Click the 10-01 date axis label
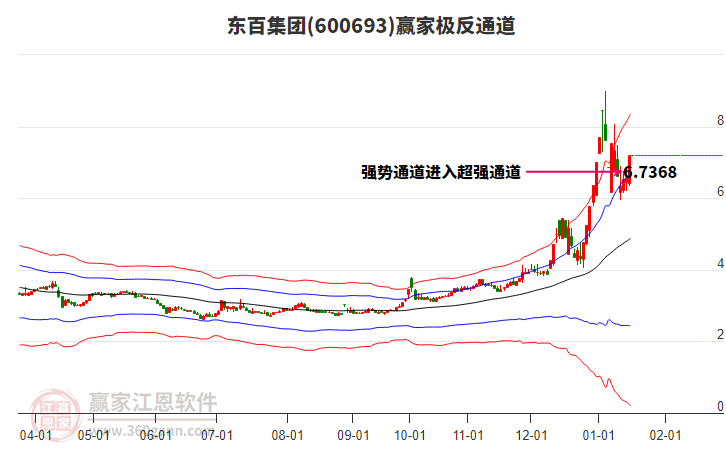 (x=410, y=435)
